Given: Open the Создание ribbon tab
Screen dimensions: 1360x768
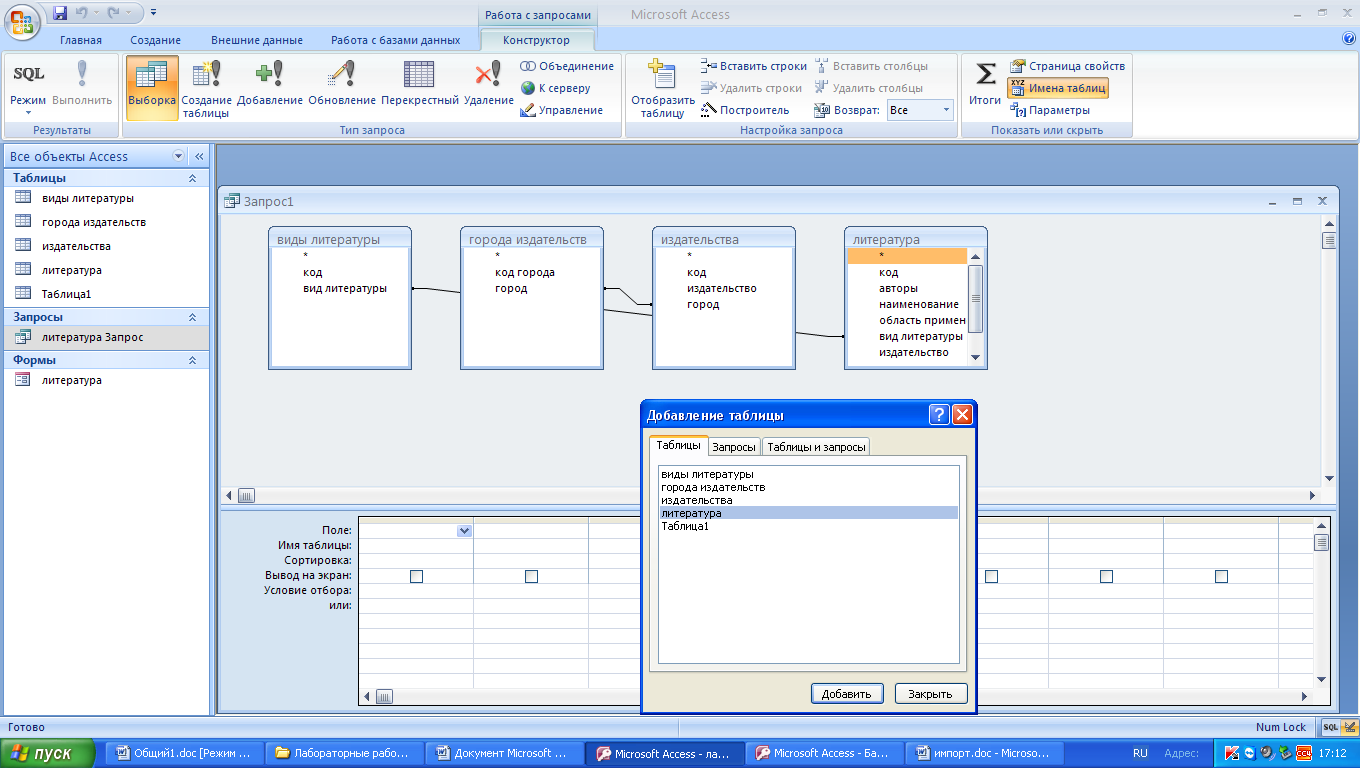Looking at the screenshot, I should point(155,40).
